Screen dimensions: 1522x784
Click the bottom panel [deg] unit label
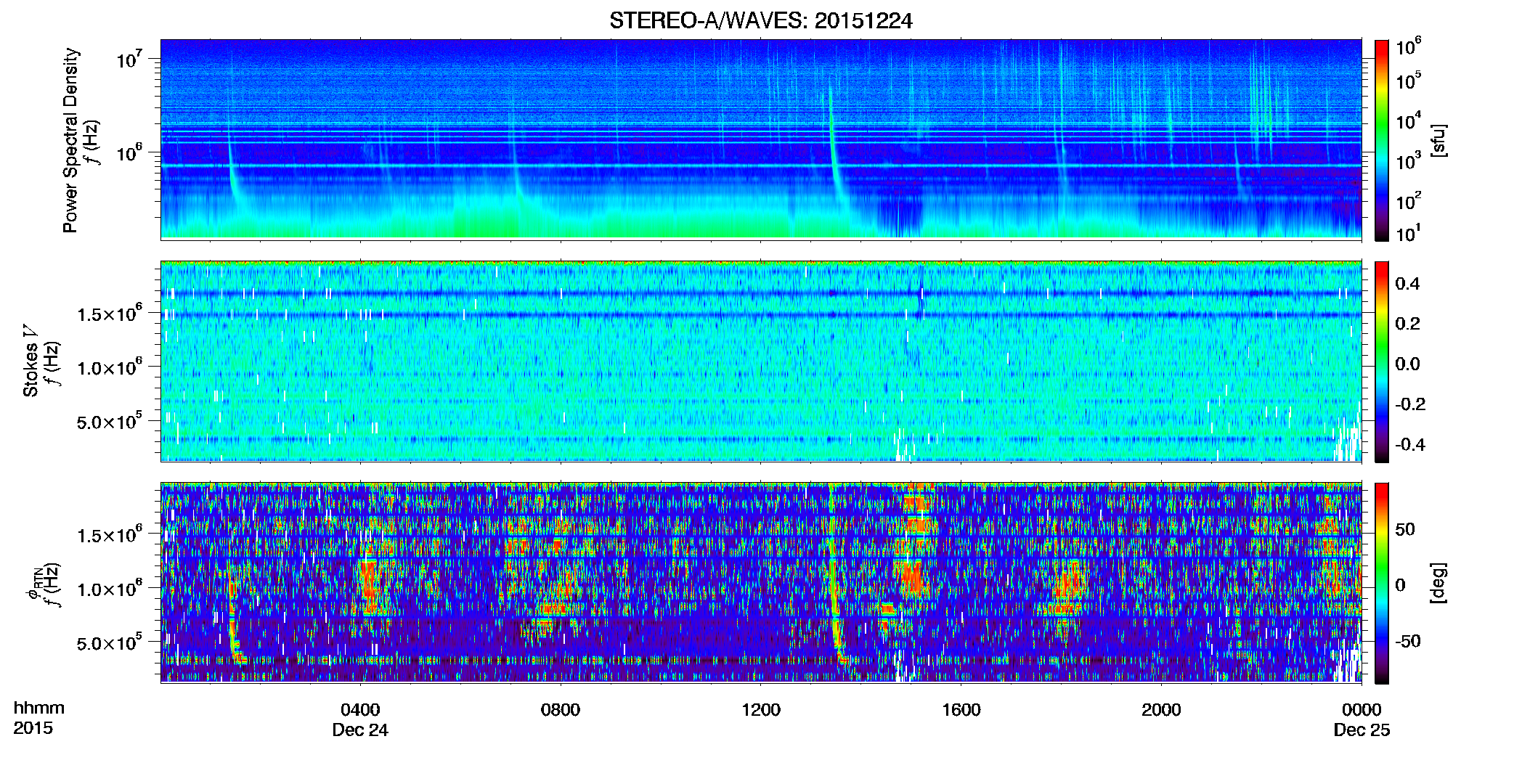[x=1438, y=583]
